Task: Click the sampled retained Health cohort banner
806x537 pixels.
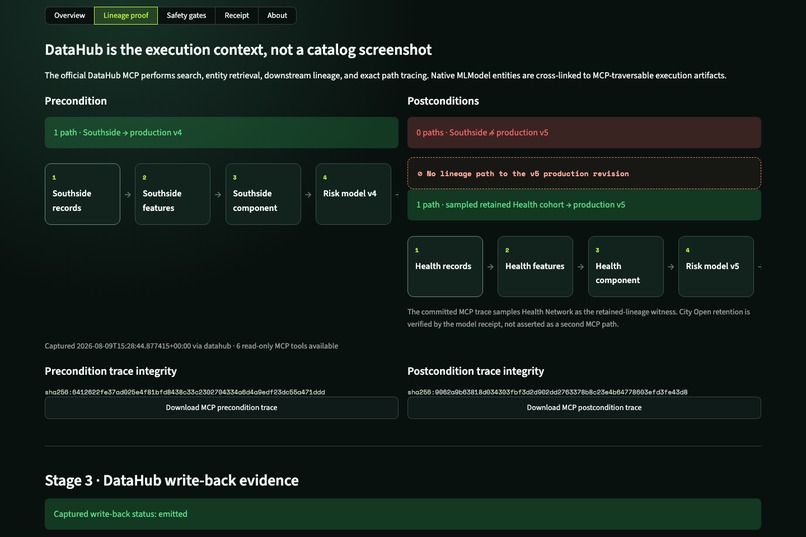Action: pos(584,205)
